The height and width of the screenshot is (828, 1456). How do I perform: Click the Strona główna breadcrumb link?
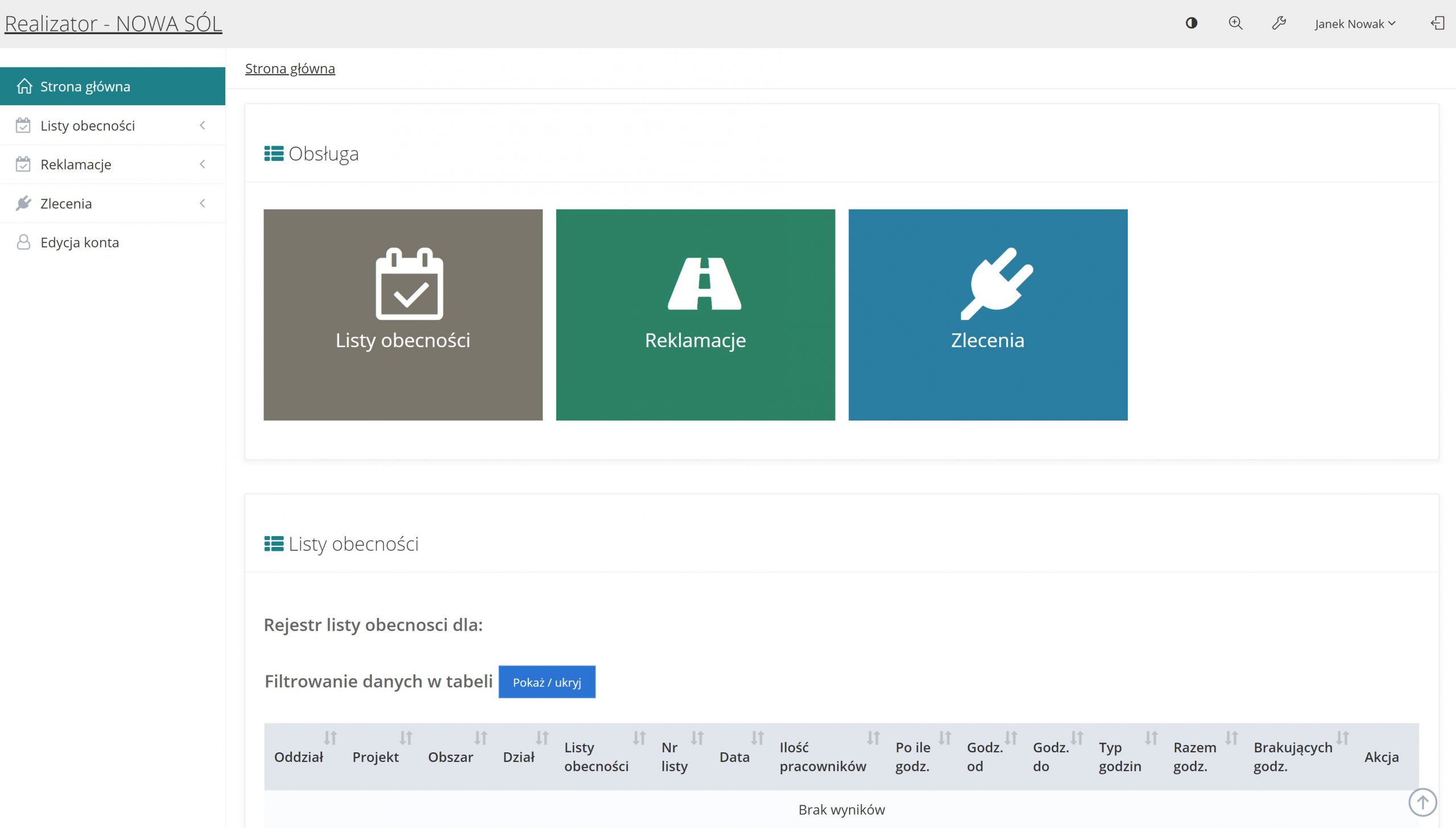point(290,69)
